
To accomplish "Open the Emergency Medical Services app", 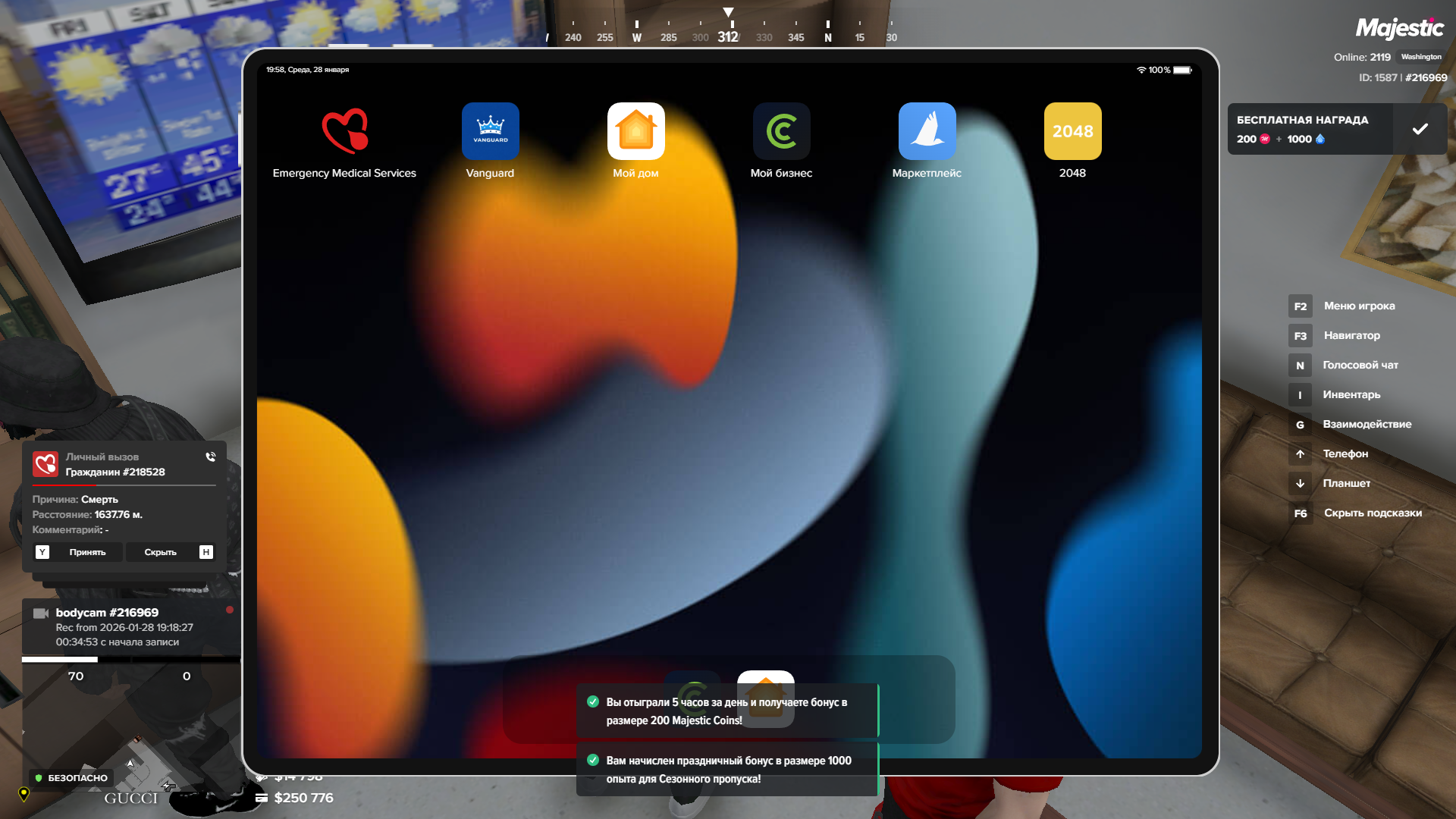I will coord(344,132).
